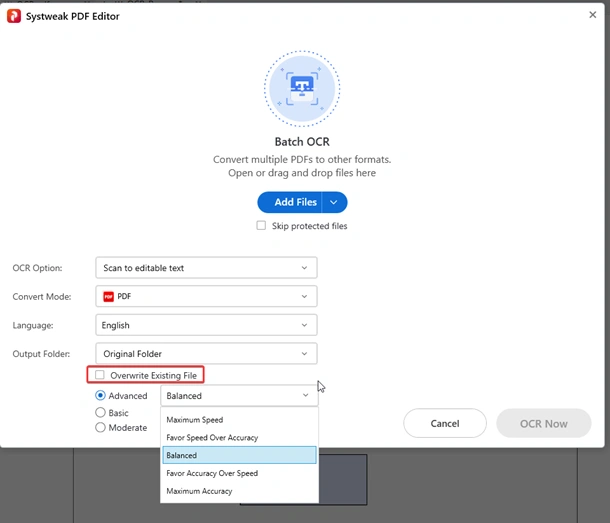Click the 'OCR Option:' label
The image size is (610, 523).
pos(37,268)
